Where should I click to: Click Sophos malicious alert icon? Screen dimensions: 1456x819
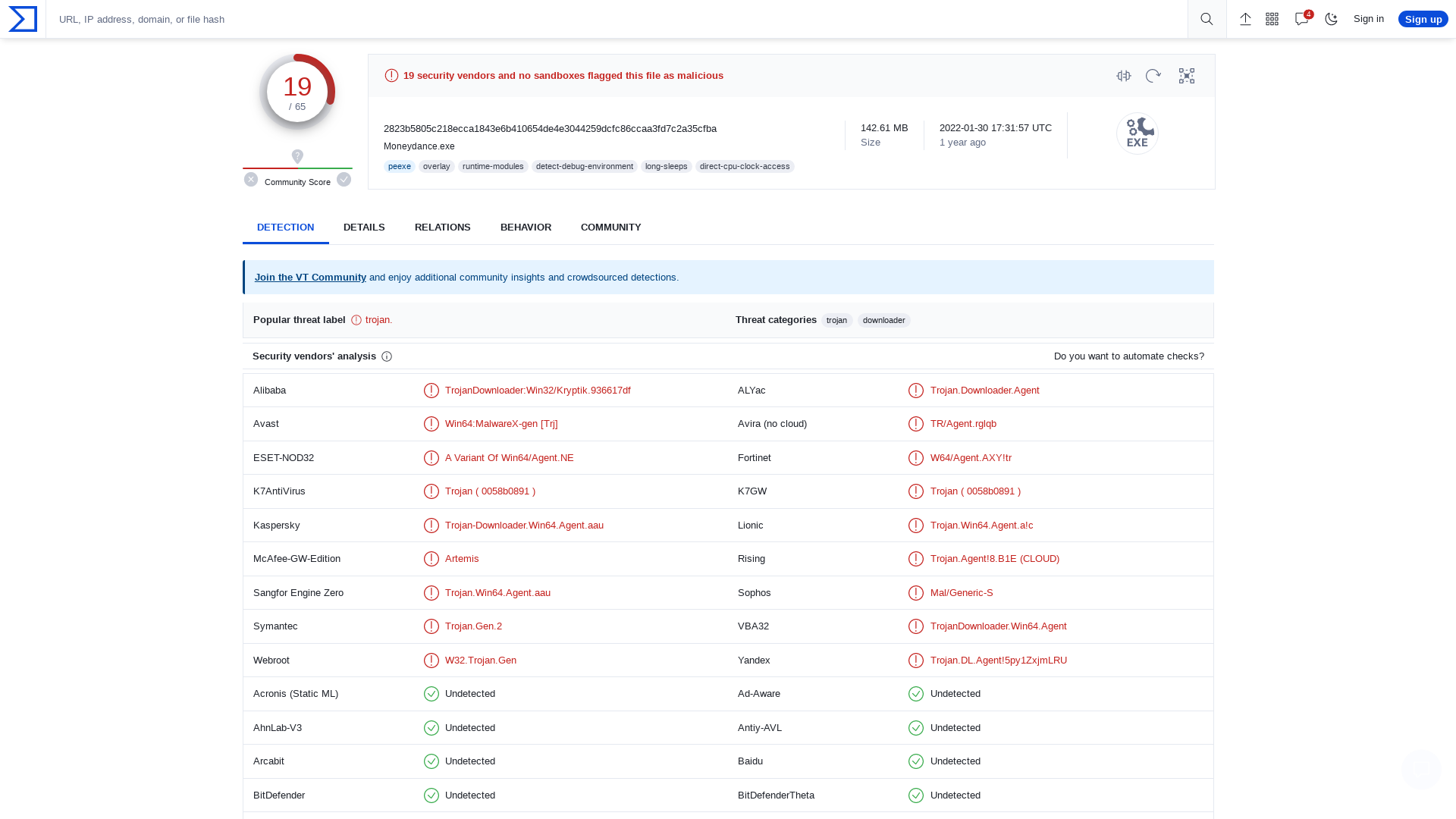pyautogui.click(x=916, y=593)
